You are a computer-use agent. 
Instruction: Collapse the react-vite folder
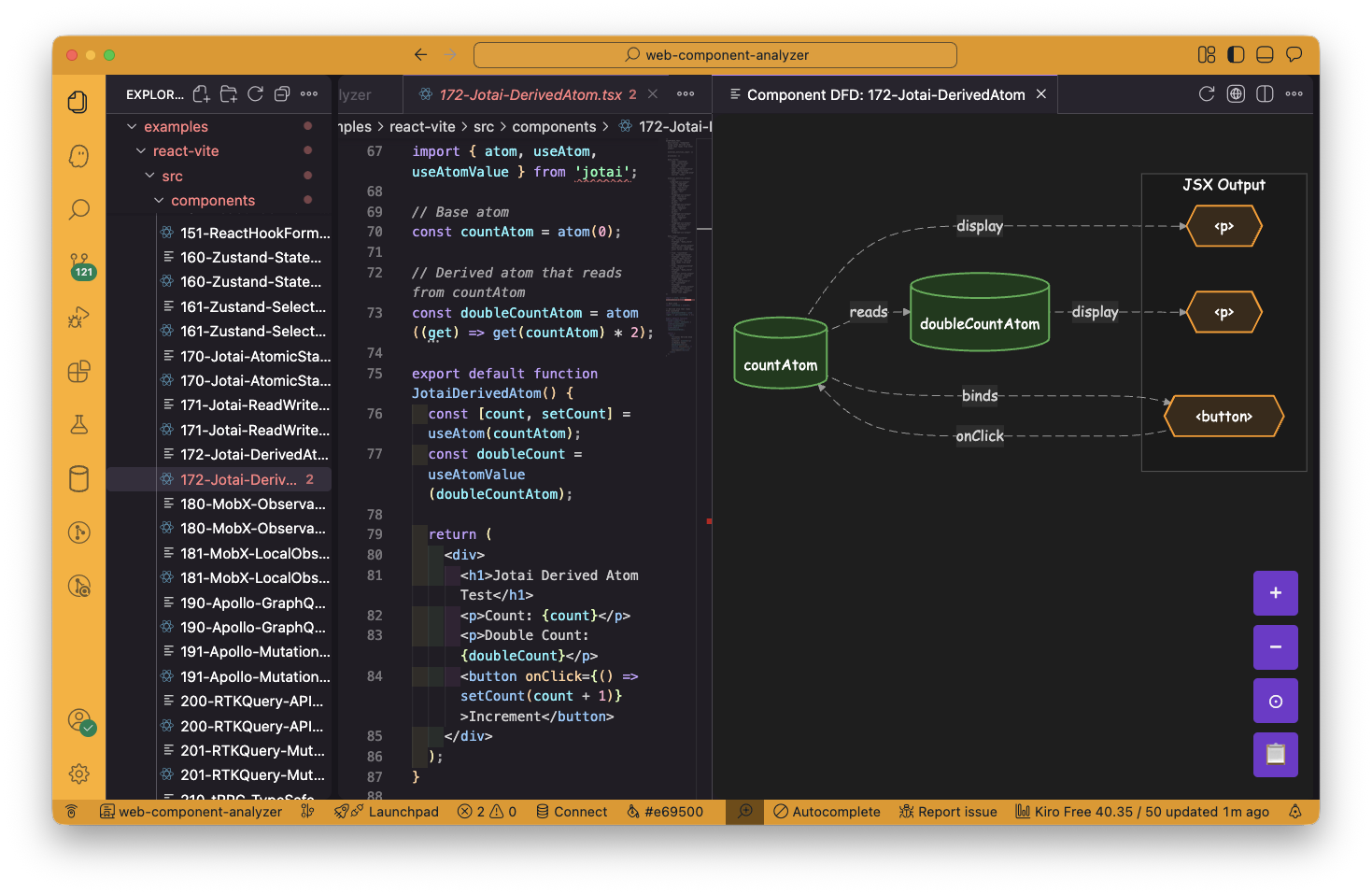coord(185,151)
